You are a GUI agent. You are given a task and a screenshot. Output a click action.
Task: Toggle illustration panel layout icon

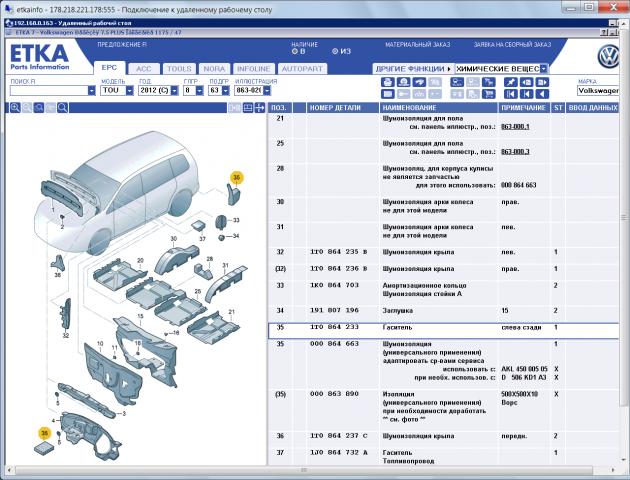[248, 107]
